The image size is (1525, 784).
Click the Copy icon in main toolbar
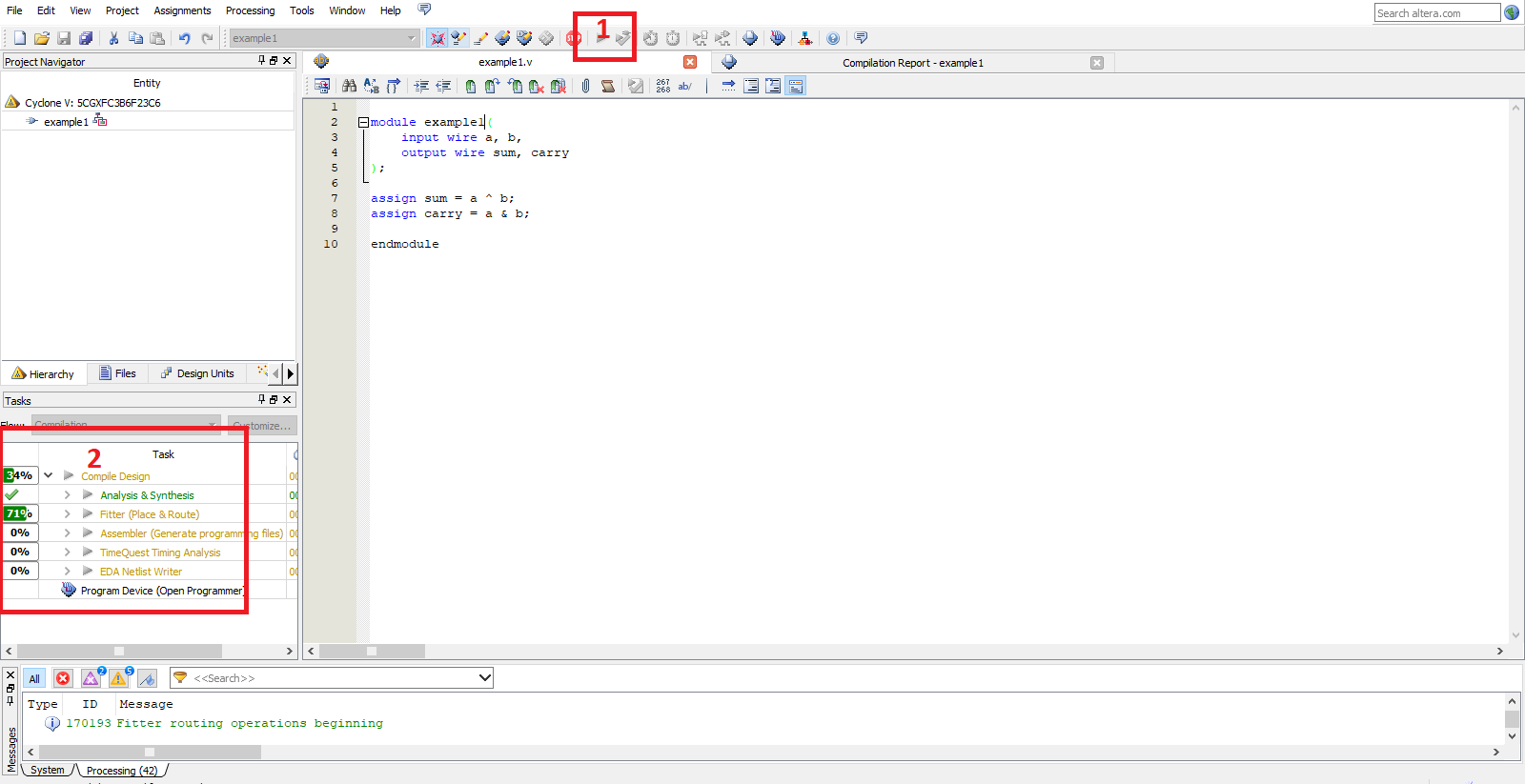pos(135,38)
